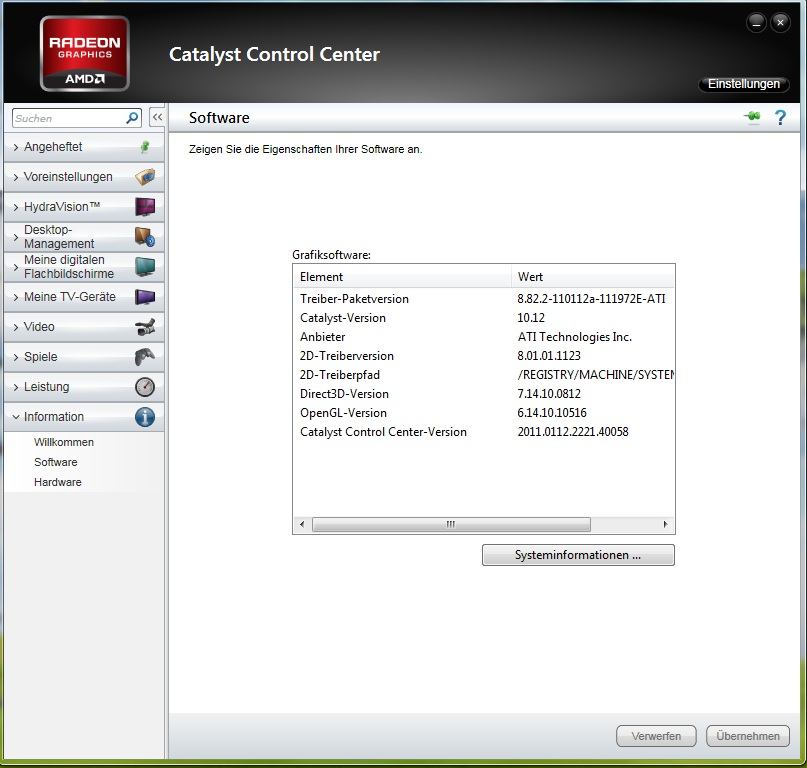
Task: Click the scrollbar left arrow
Action: (302, 525)
